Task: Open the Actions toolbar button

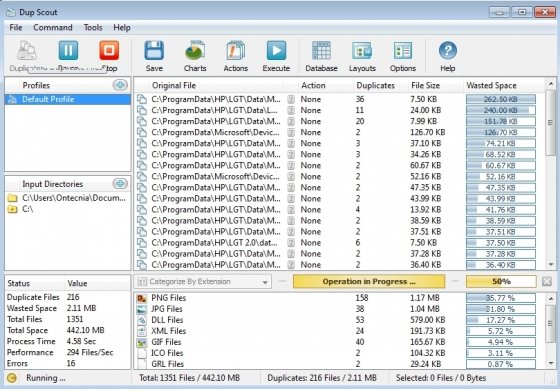Action: point(235,51)
